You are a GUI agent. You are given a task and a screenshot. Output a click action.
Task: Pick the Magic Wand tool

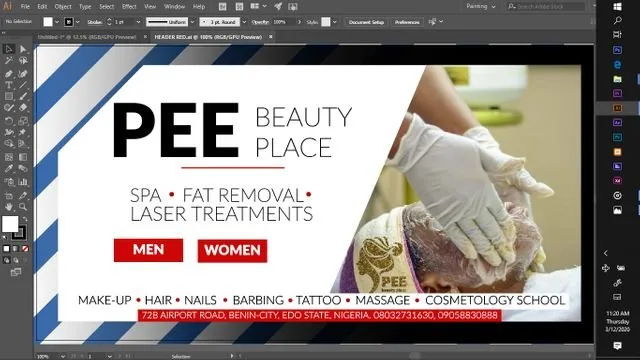point(9,61)
